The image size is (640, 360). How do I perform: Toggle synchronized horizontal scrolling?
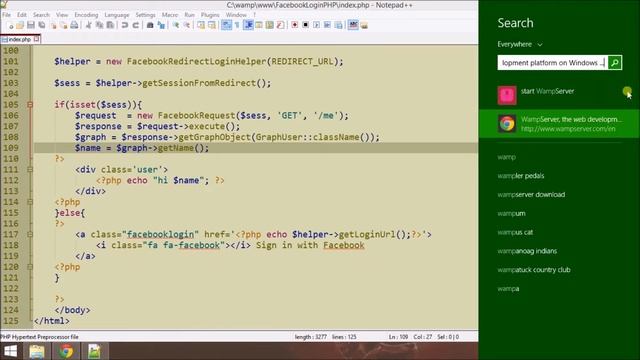pyautogui.click(x=212, y=25)
